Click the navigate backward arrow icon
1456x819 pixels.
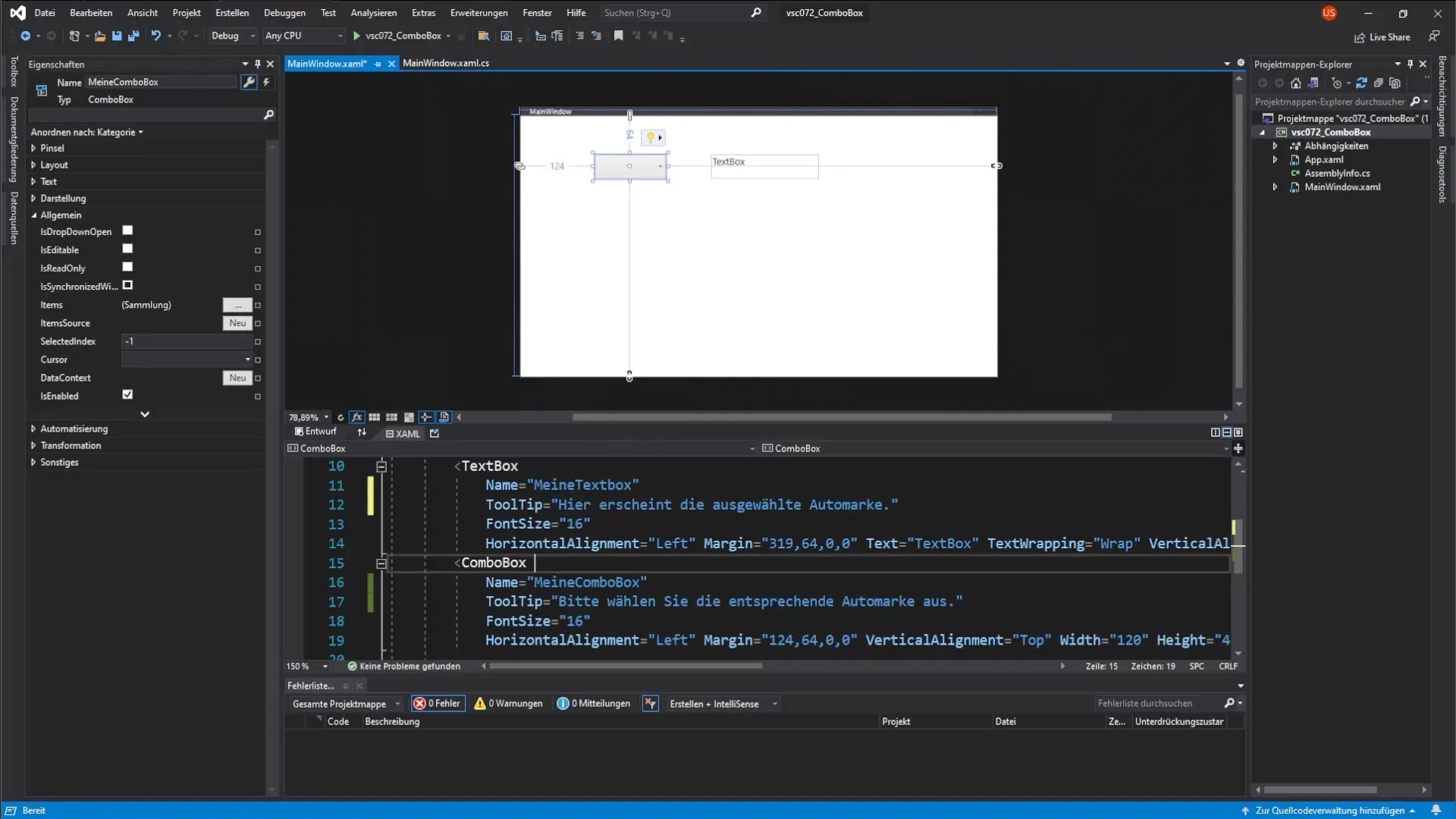25,36
